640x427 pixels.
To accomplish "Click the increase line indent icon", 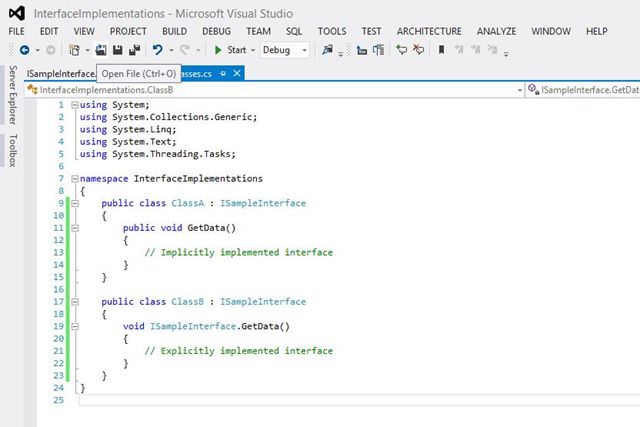I will tap(379, 50).
